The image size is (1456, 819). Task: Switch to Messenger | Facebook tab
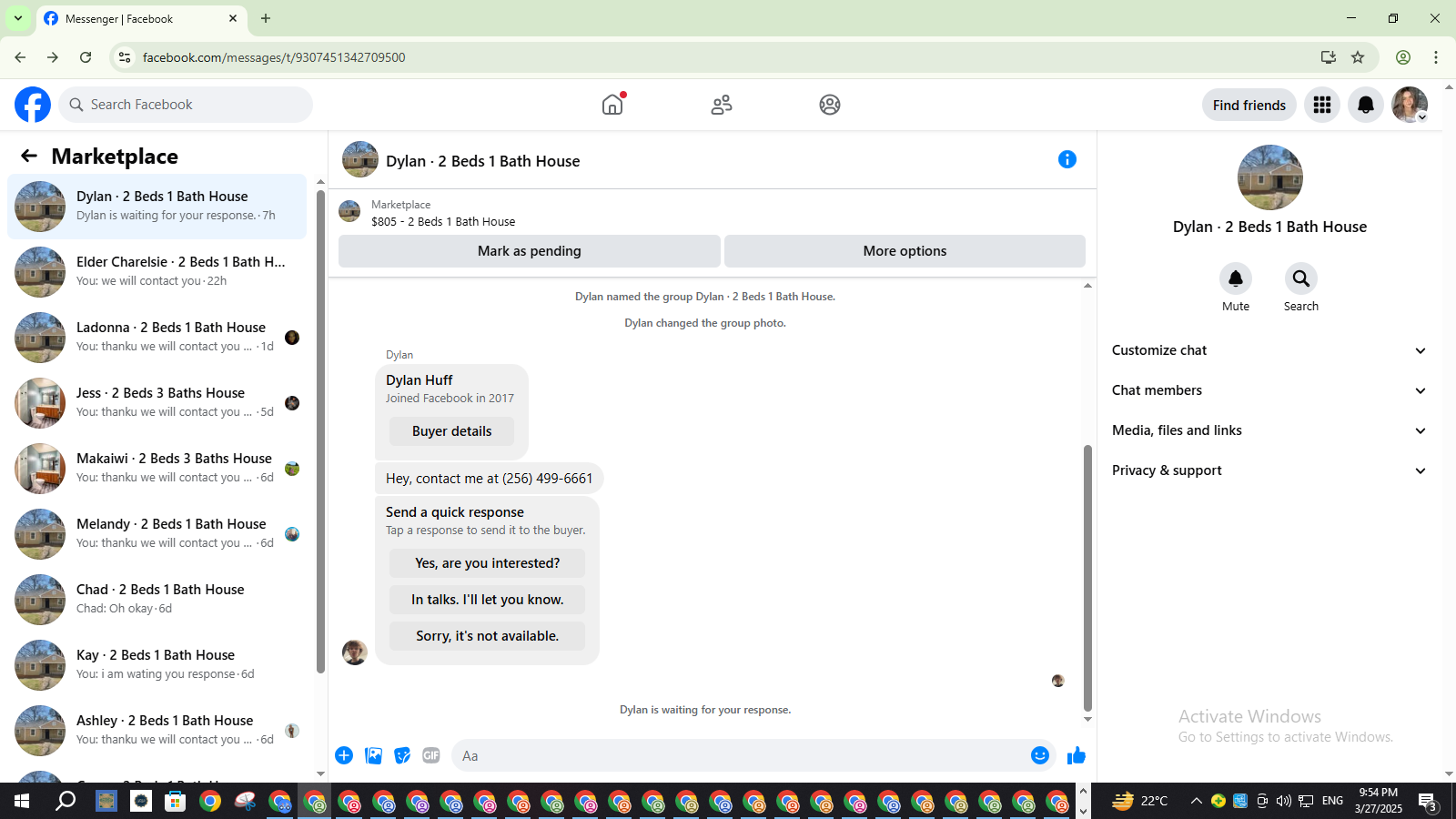pos(141,18)
